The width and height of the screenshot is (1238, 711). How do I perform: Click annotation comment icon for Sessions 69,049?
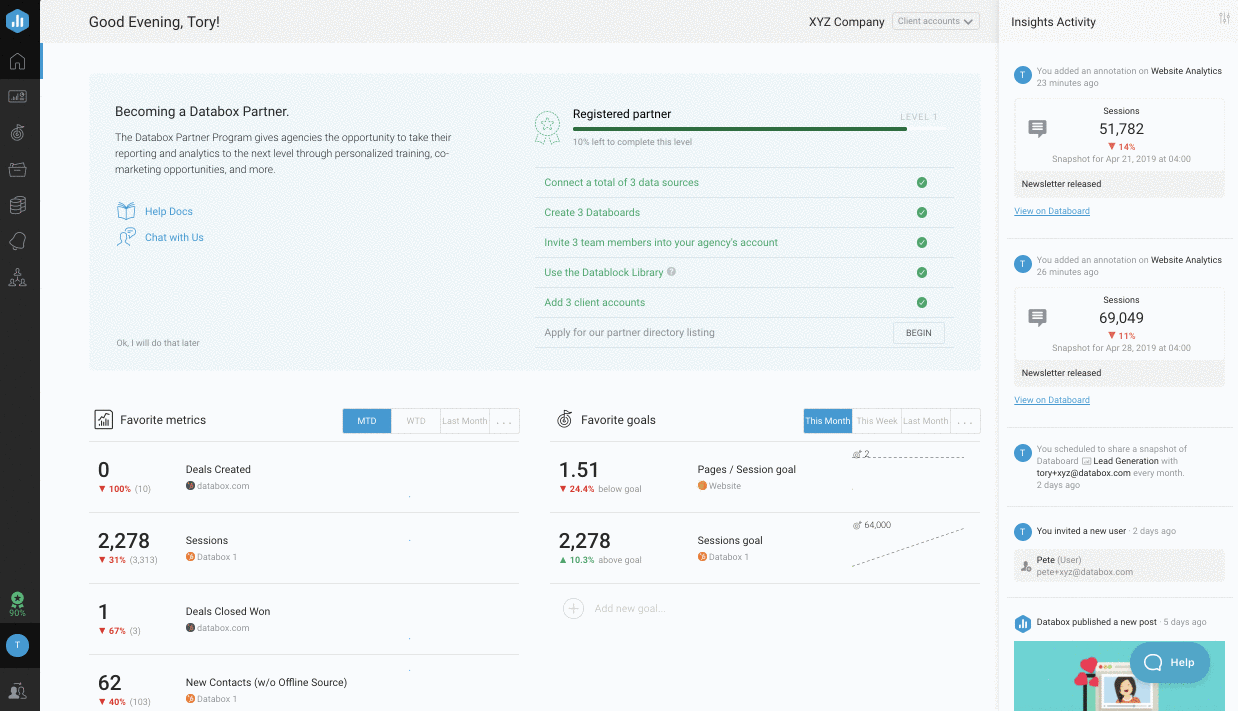[x=1037, y=318]
